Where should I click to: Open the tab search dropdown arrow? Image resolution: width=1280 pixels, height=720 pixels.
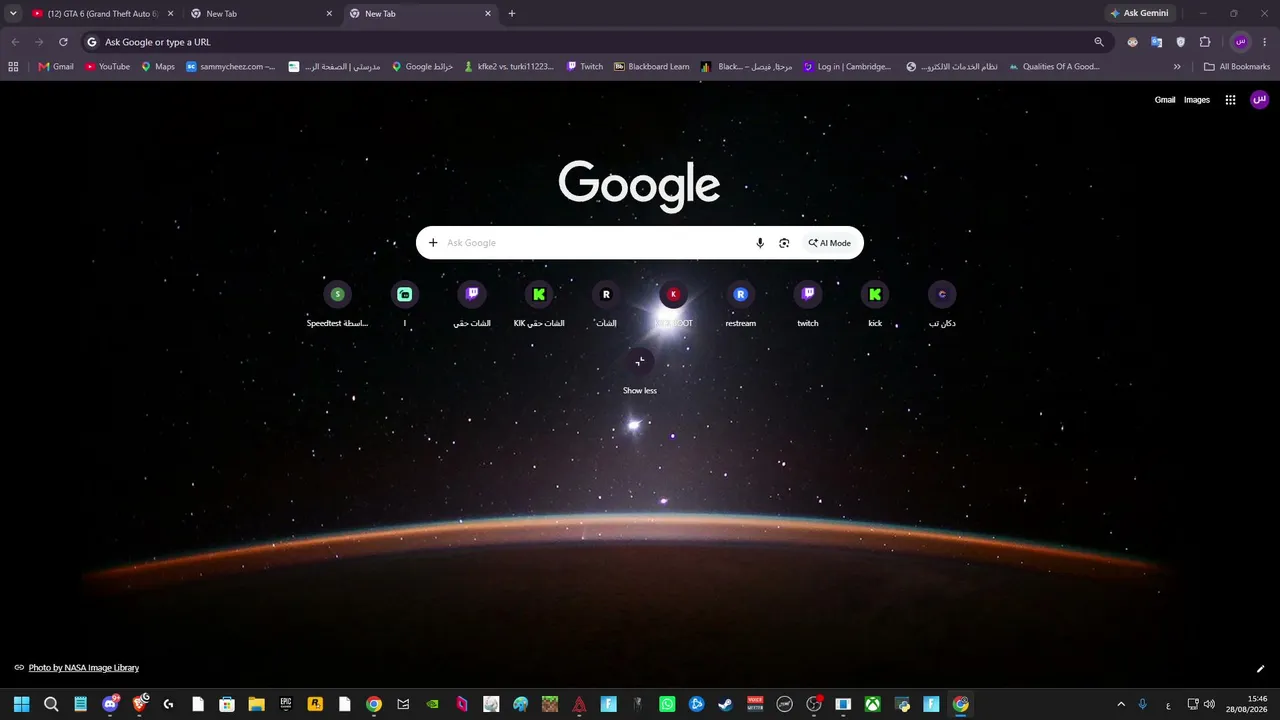[x=13, y=13]
